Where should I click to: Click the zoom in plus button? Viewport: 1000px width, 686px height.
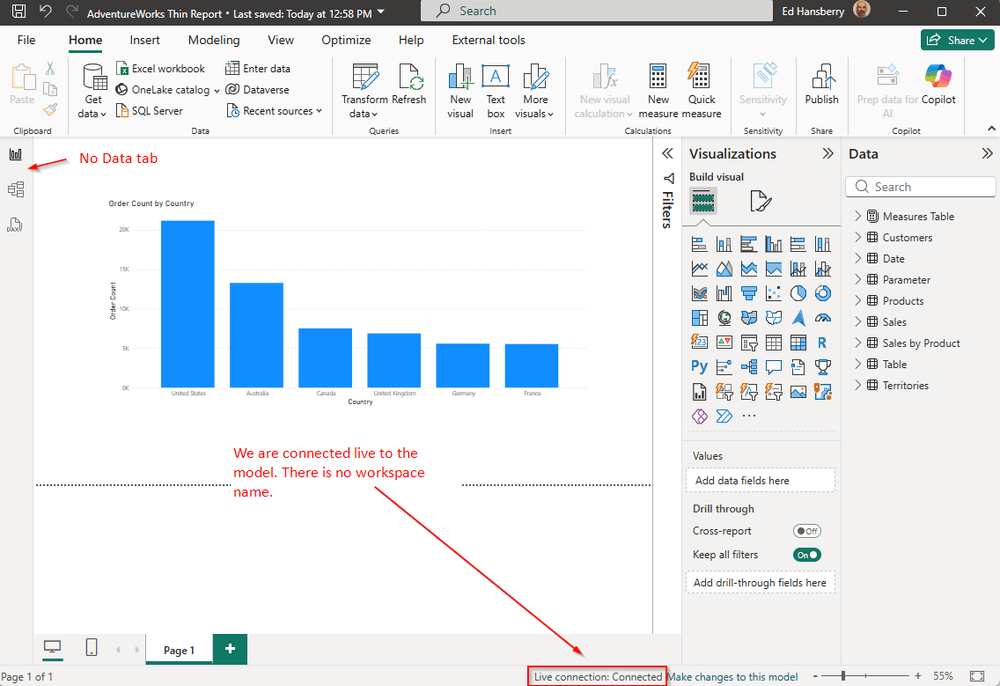coord(918,676)
